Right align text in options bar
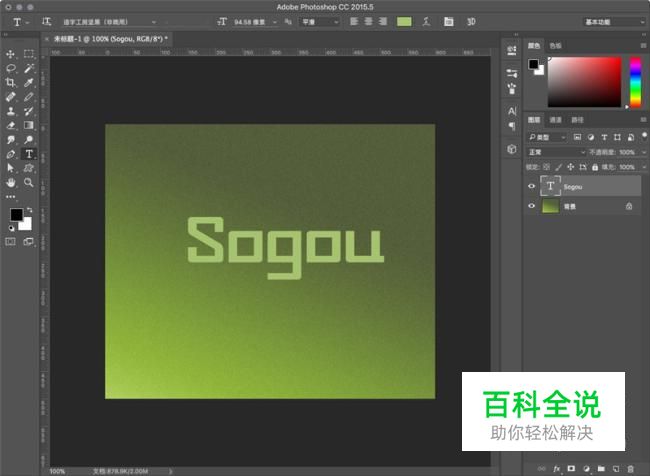650x476 pixels. tap(383, 22)
